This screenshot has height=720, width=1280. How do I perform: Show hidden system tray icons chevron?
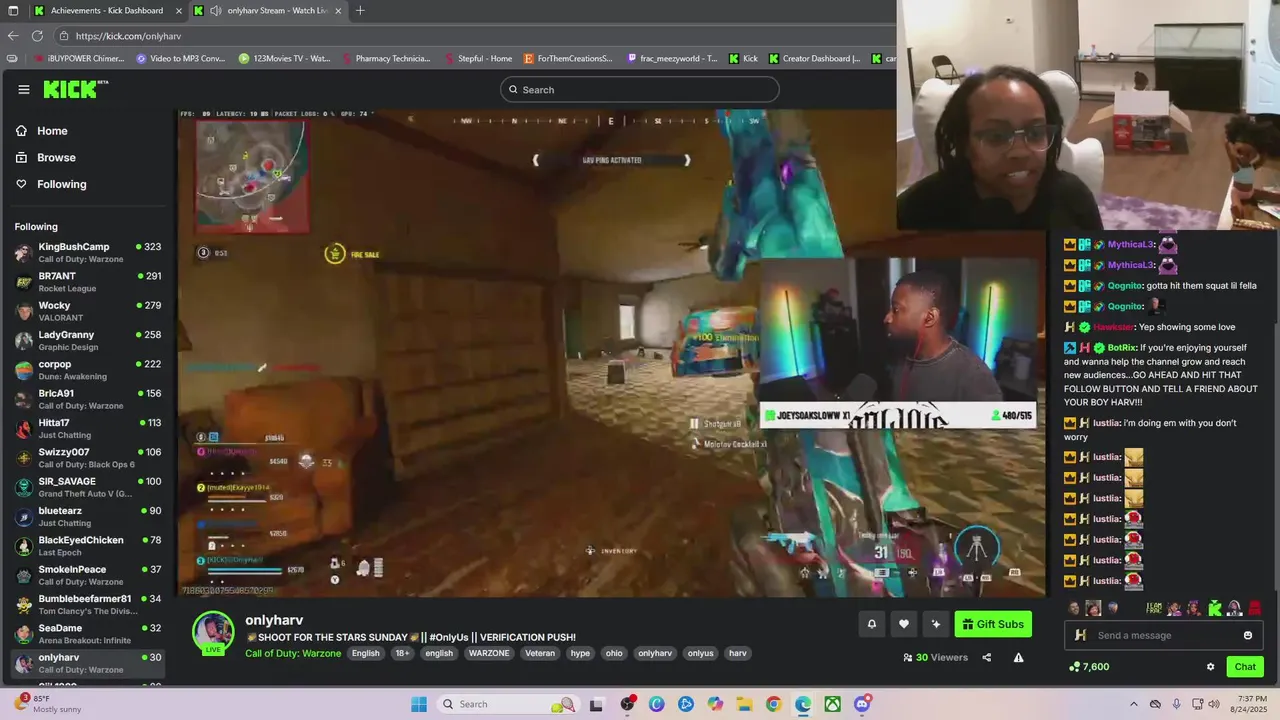1135,704
